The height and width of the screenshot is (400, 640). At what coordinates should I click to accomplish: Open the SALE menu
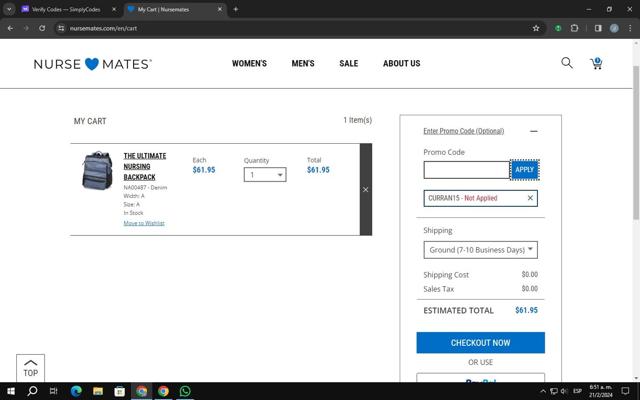[x=349, y=63]
